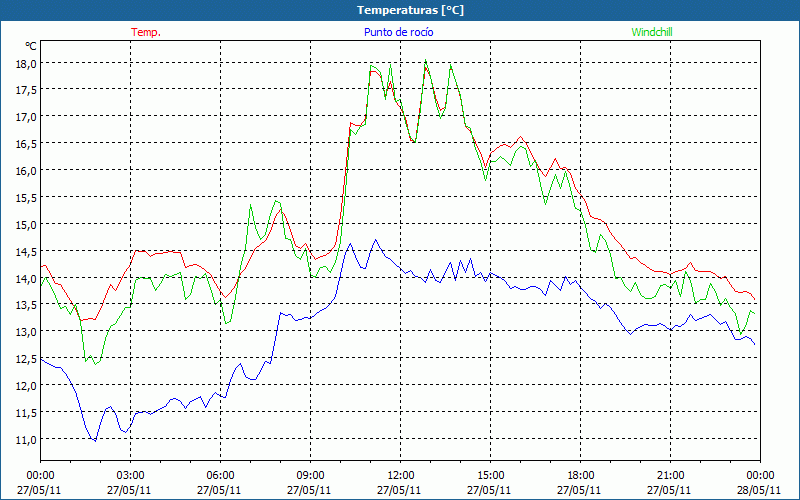Click the 18,0 y-axis value
The width and height of the screenshot is (800, 500).
coord(27,64)
